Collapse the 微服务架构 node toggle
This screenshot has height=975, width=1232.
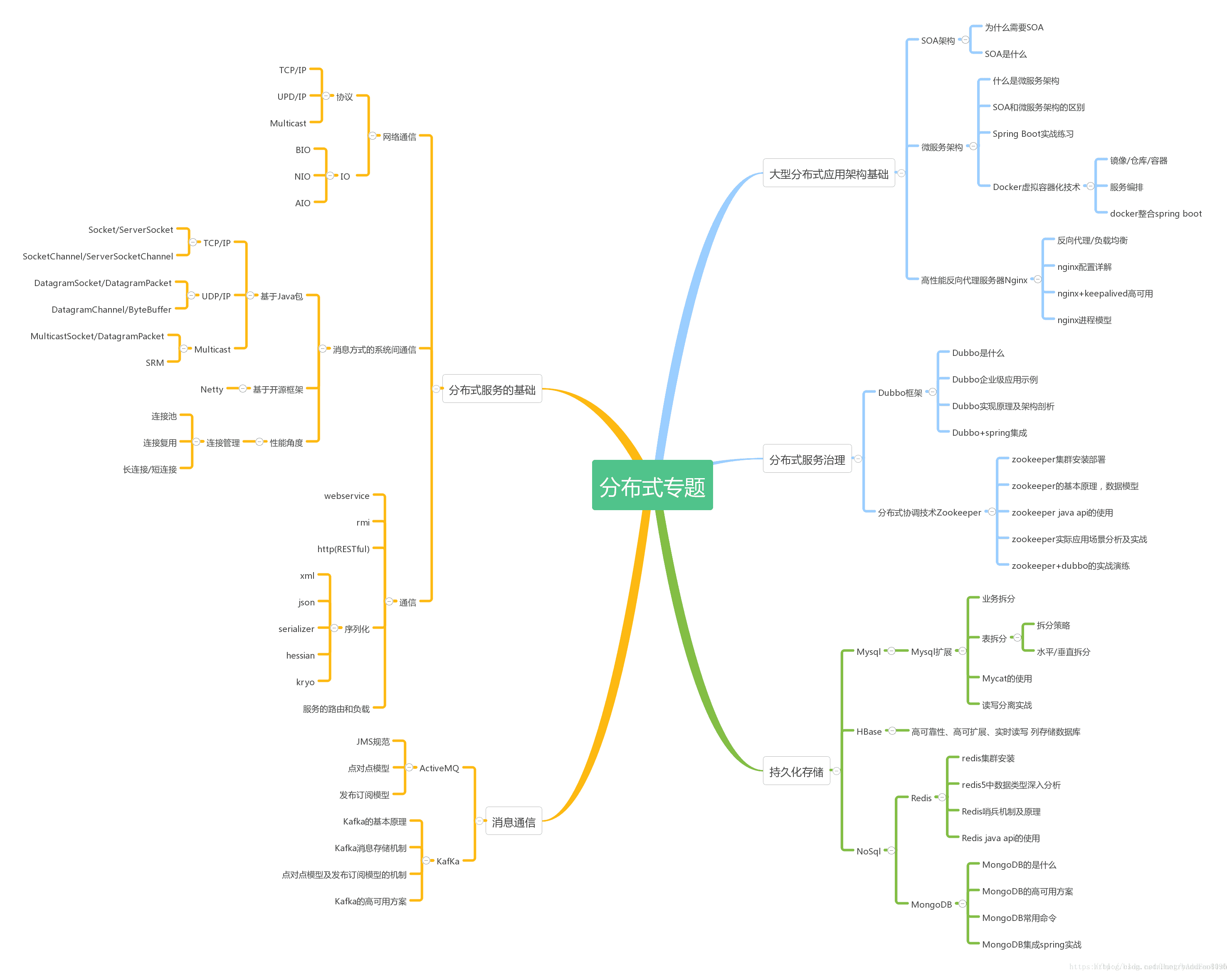click(973, 147)
